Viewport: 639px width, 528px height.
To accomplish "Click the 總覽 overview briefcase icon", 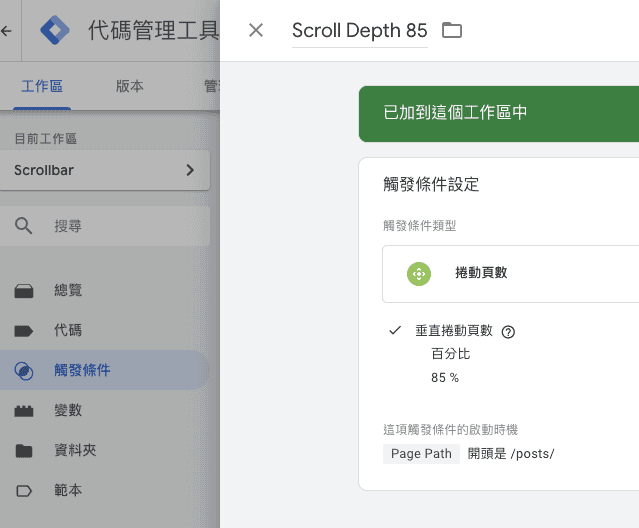I will click(x=24, y=290).
